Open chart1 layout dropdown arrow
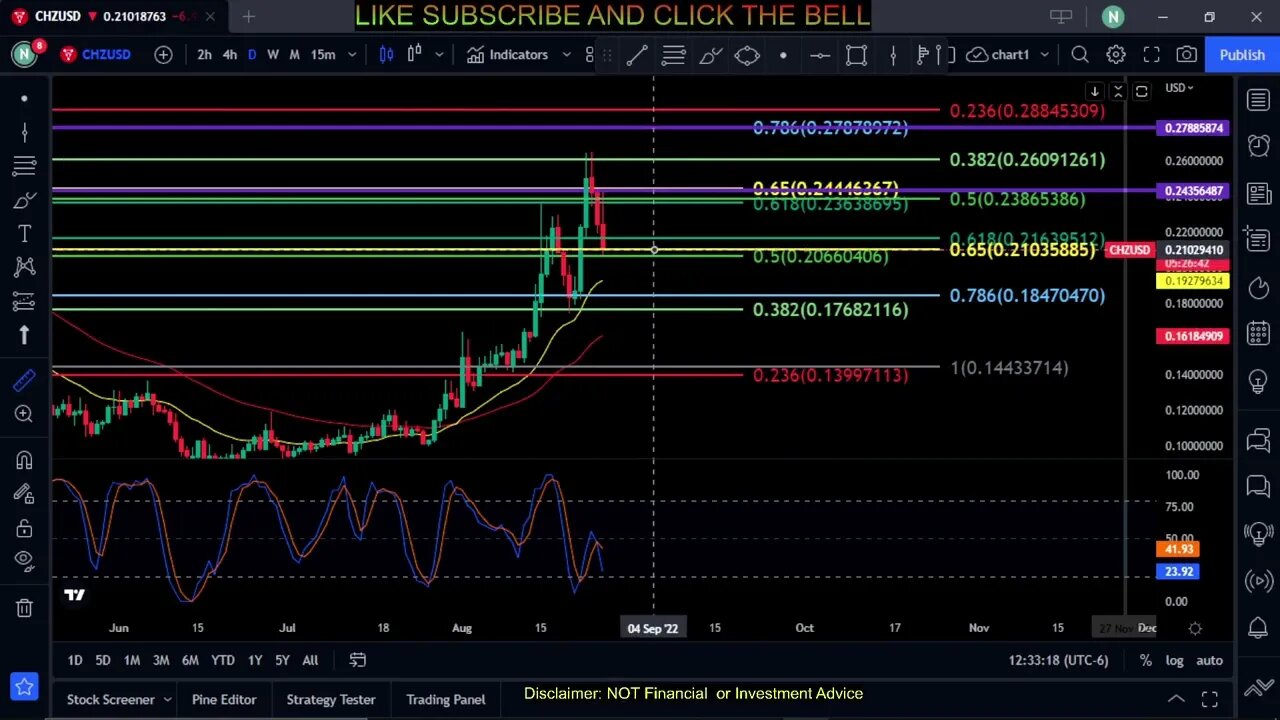This screenshot has width=1280, height=720. (1045, 55)
